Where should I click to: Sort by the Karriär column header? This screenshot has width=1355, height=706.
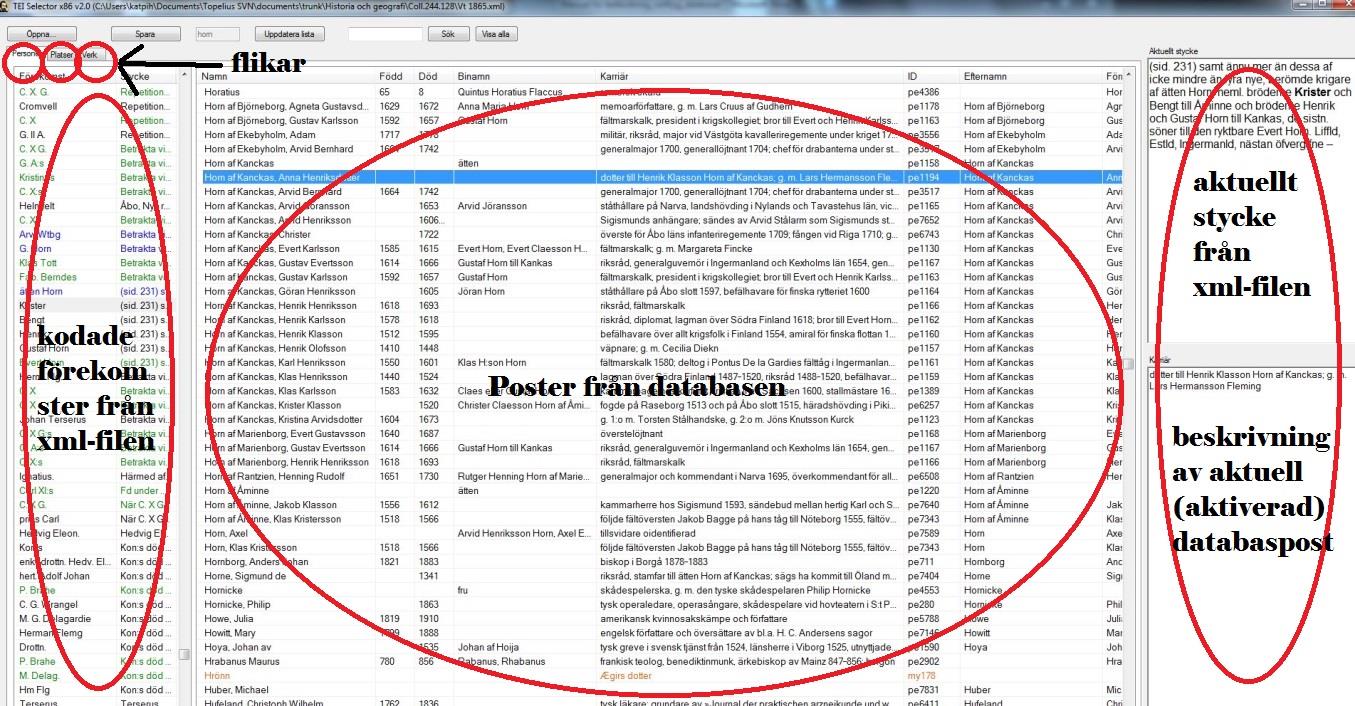pos(750,76)
